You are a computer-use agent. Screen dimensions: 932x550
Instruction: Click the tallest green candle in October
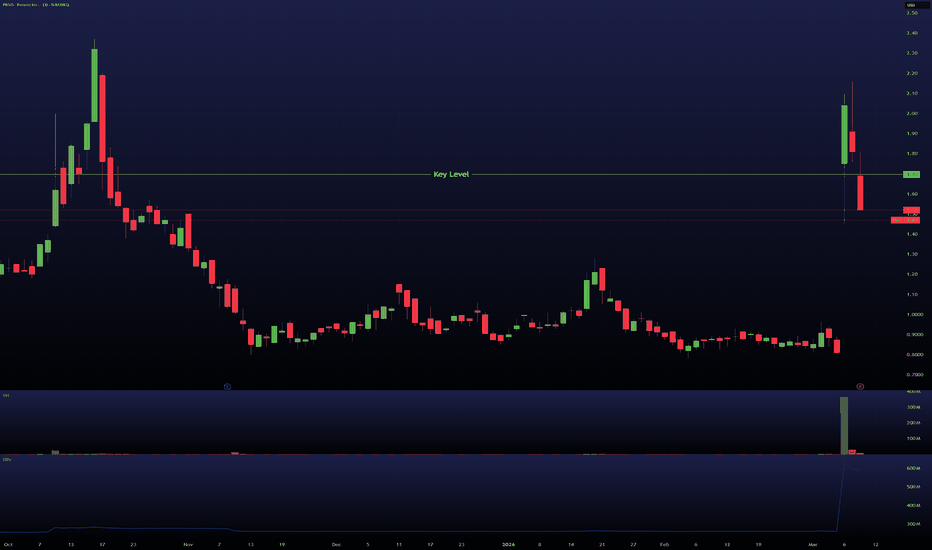95,85
